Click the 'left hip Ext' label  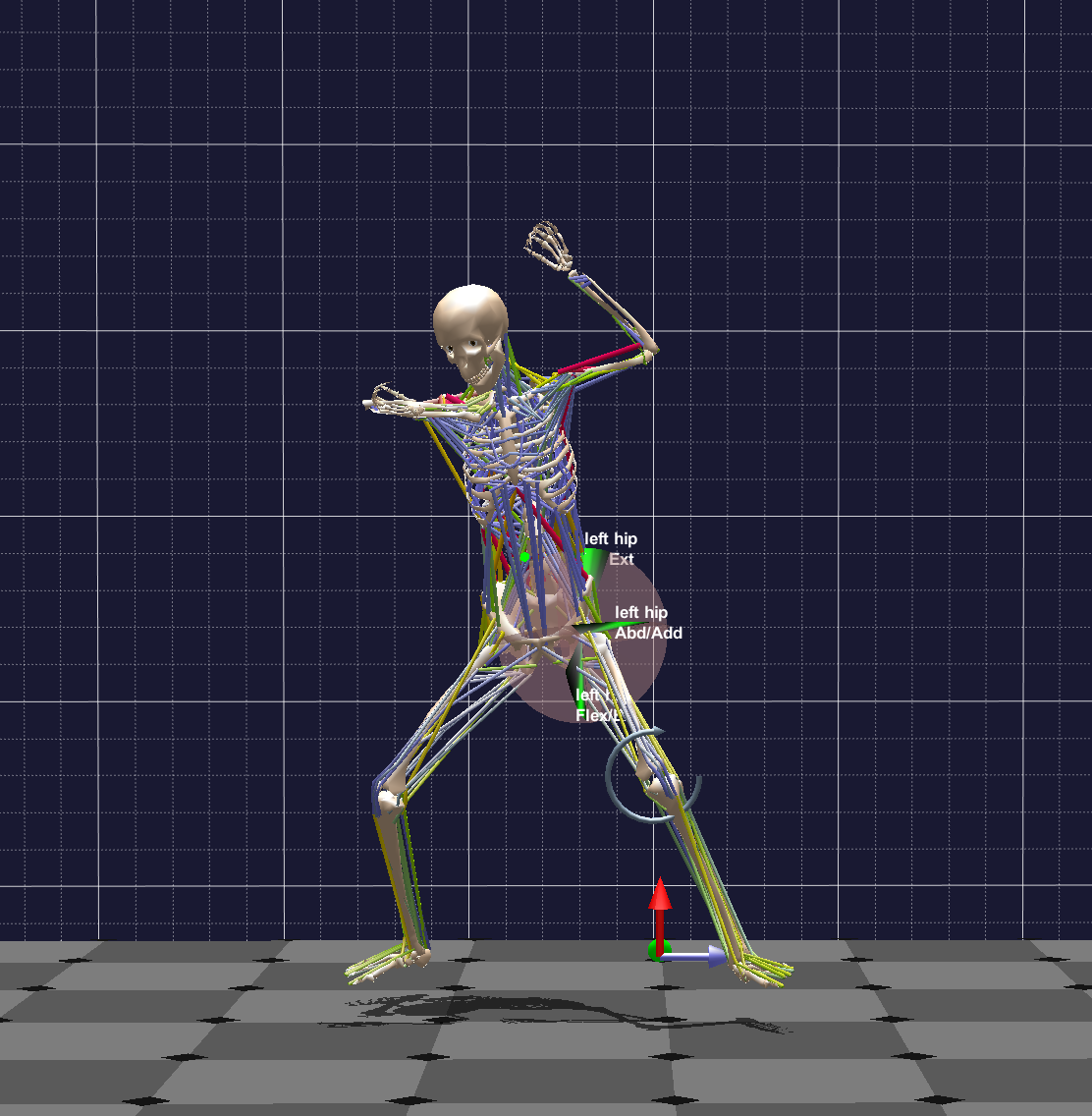(x=611, y=546)
